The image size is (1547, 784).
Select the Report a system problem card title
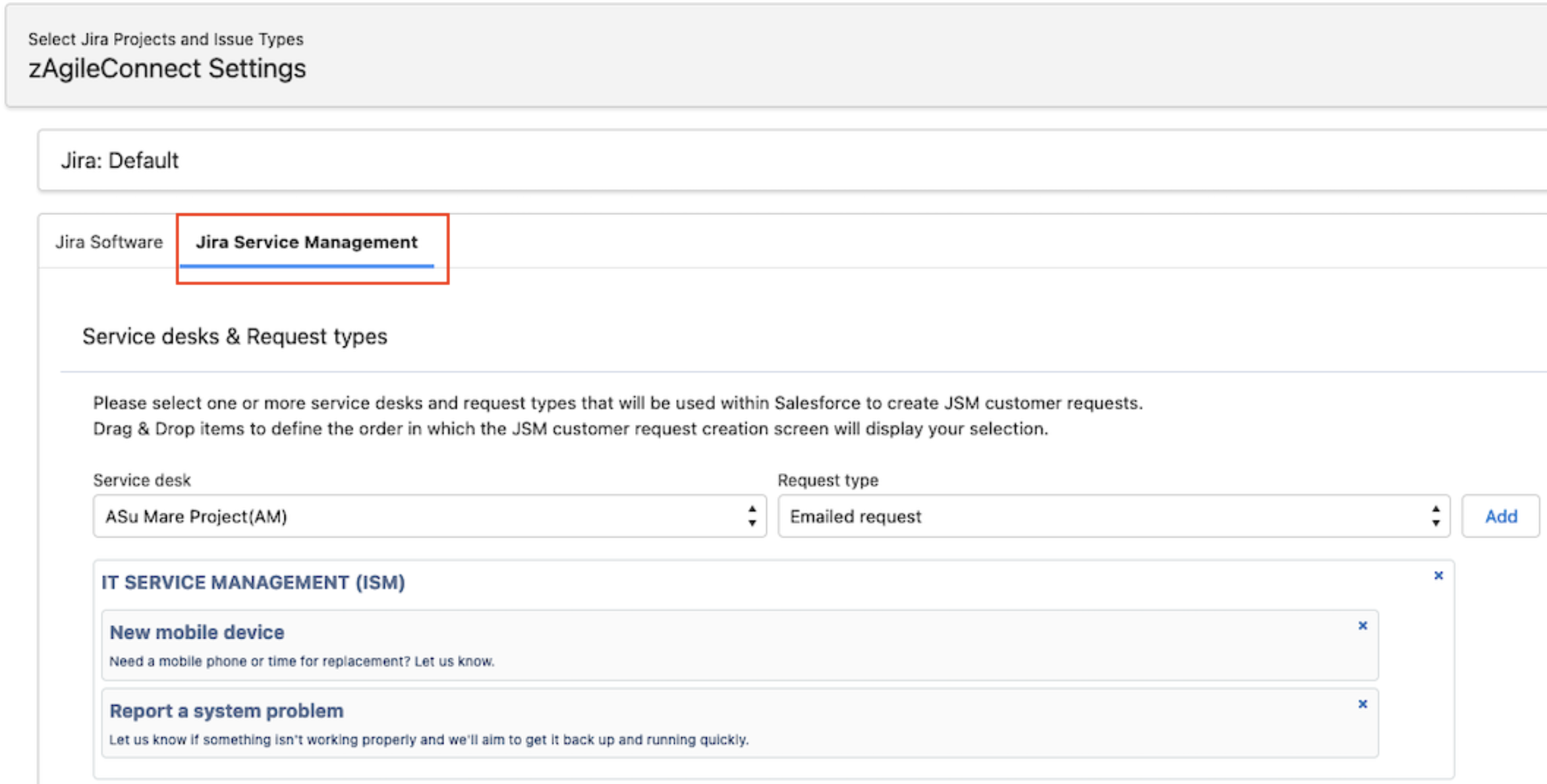[x=226, y=711]
